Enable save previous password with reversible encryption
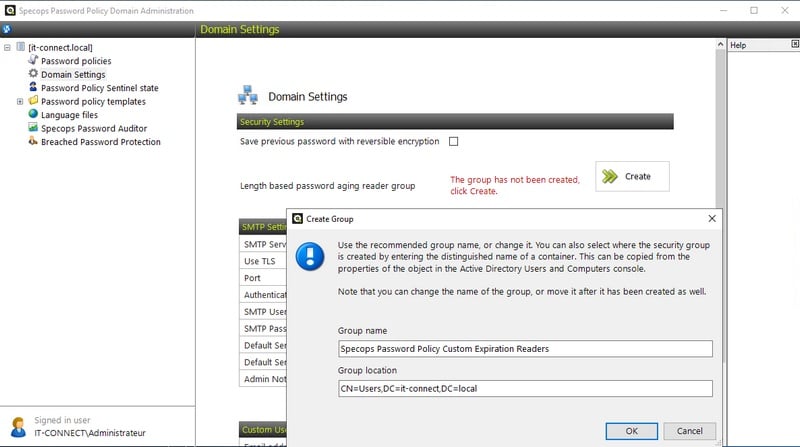Screen dimensions: 800x447 (x=454, y=141)
